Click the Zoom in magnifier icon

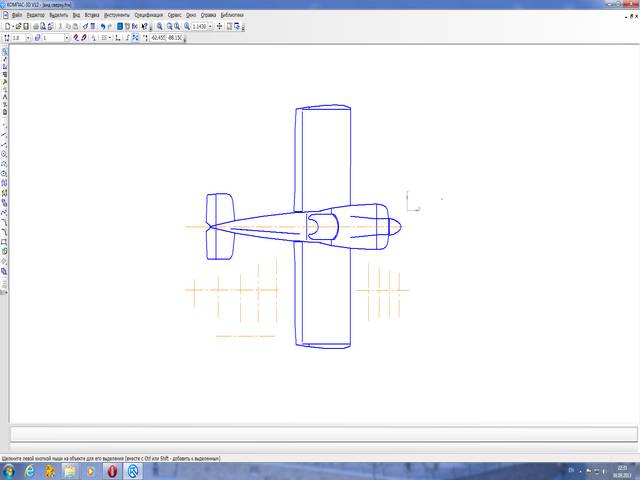point(161,26)
